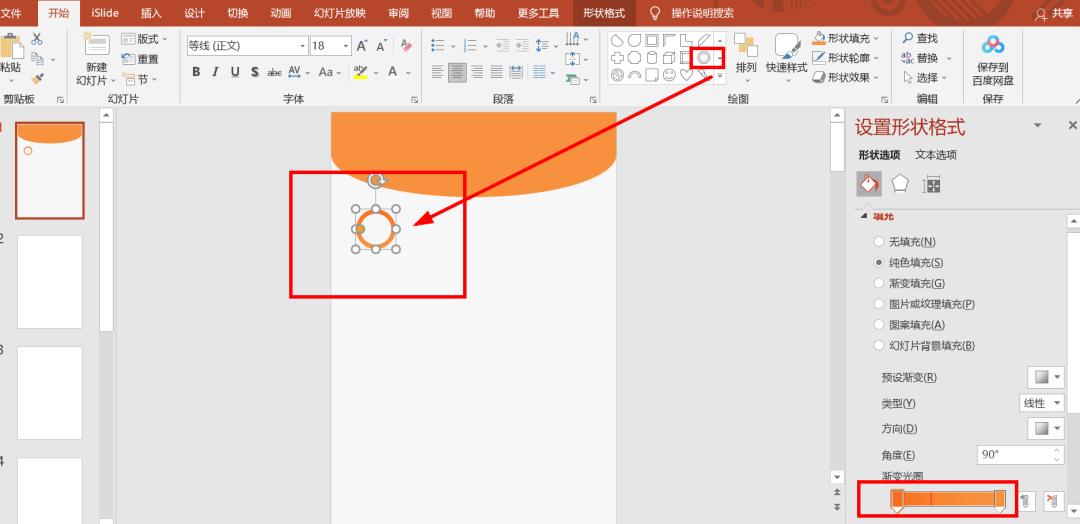Screen dimensions: 1080x524
Task: Select the No fill (无填充) radio button
Action: (878, 242)
